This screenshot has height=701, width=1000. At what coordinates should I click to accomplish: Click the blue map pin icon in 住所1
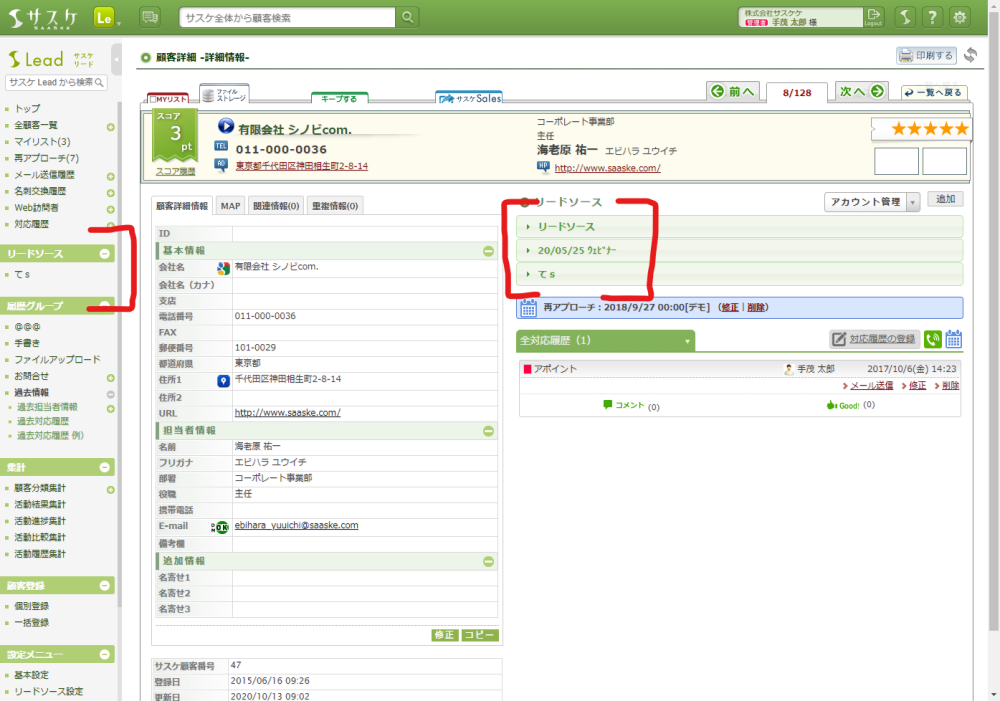(x=223, y=381)
